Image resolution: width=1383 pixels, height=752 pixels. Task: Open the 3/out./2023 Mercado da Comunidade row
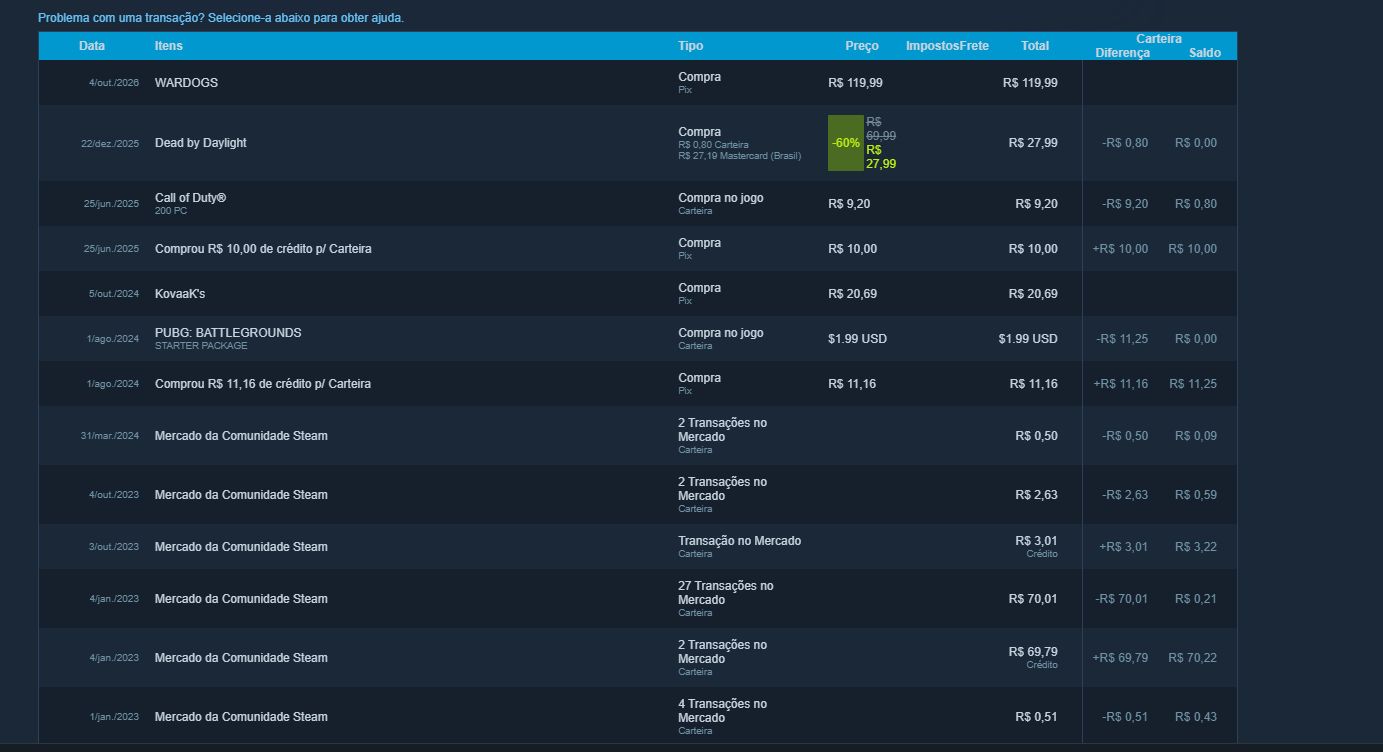[638, 547]
